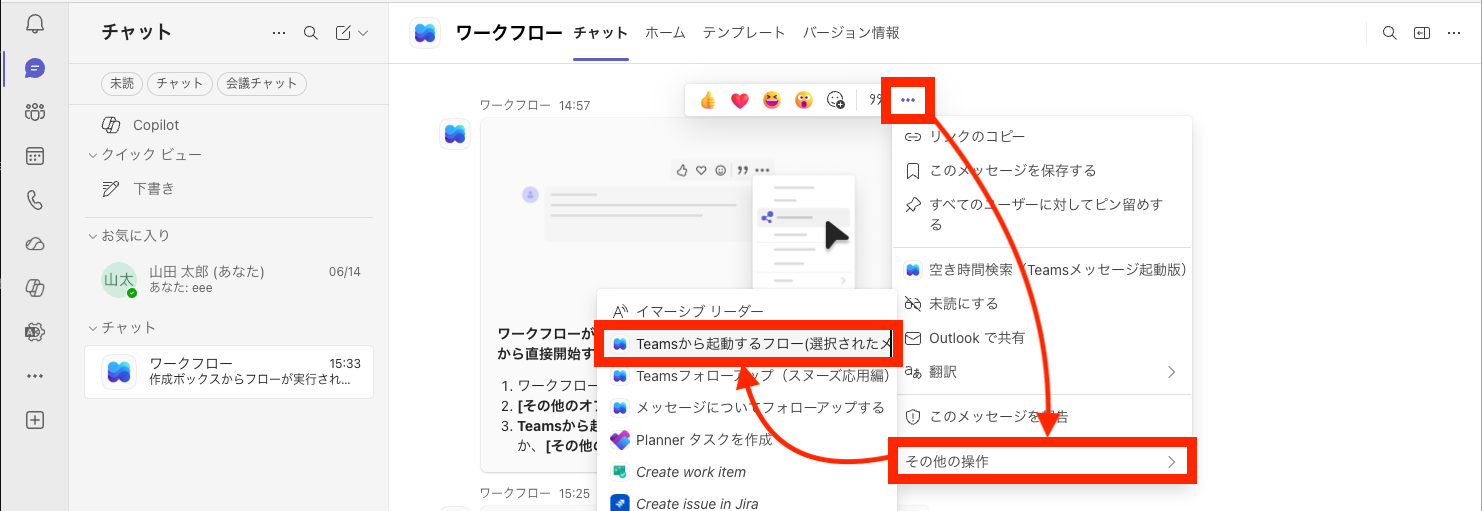Viewport: 1482px width, 511px height.
Task: Expand 翻訳 submenu
Action: click(x=1042, y=372)
